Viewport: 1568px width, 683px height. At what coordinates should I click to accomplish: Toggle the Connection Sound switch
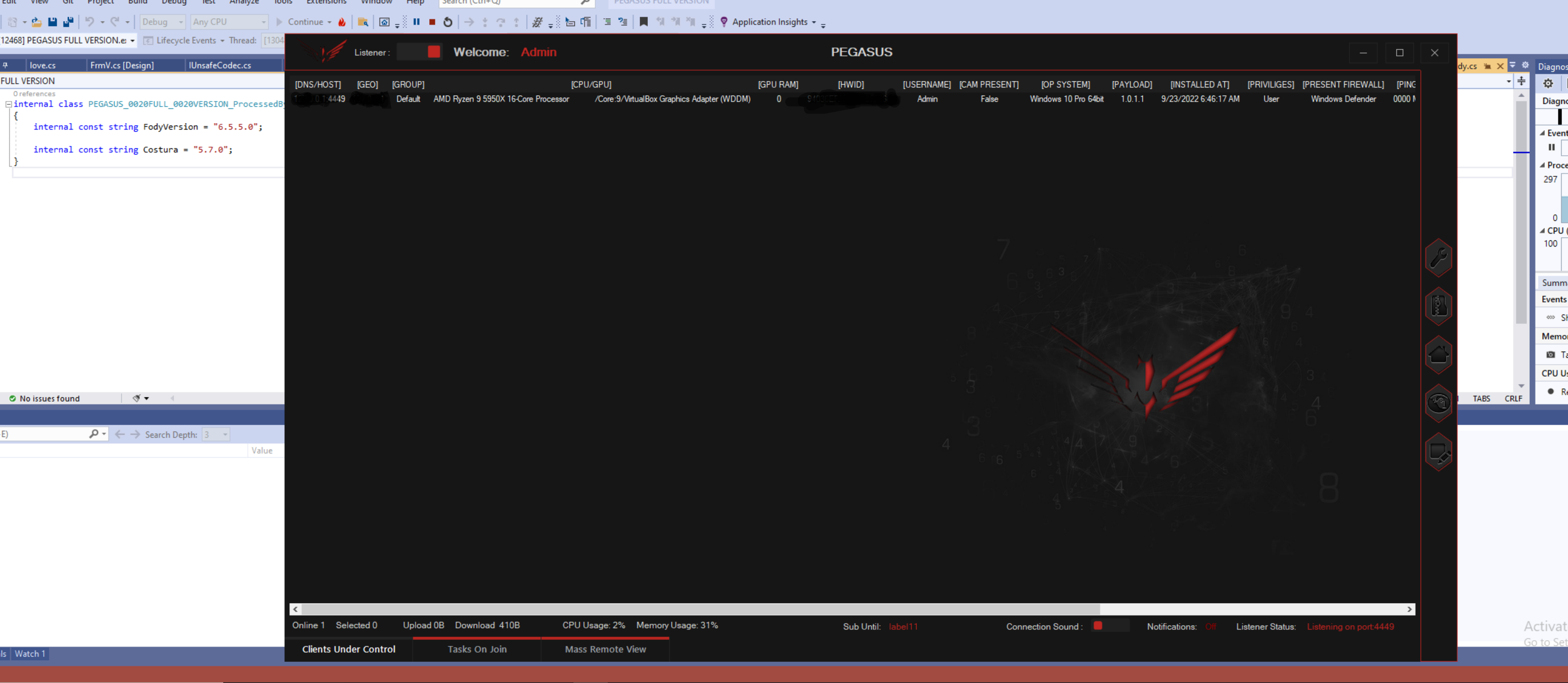1111,626
